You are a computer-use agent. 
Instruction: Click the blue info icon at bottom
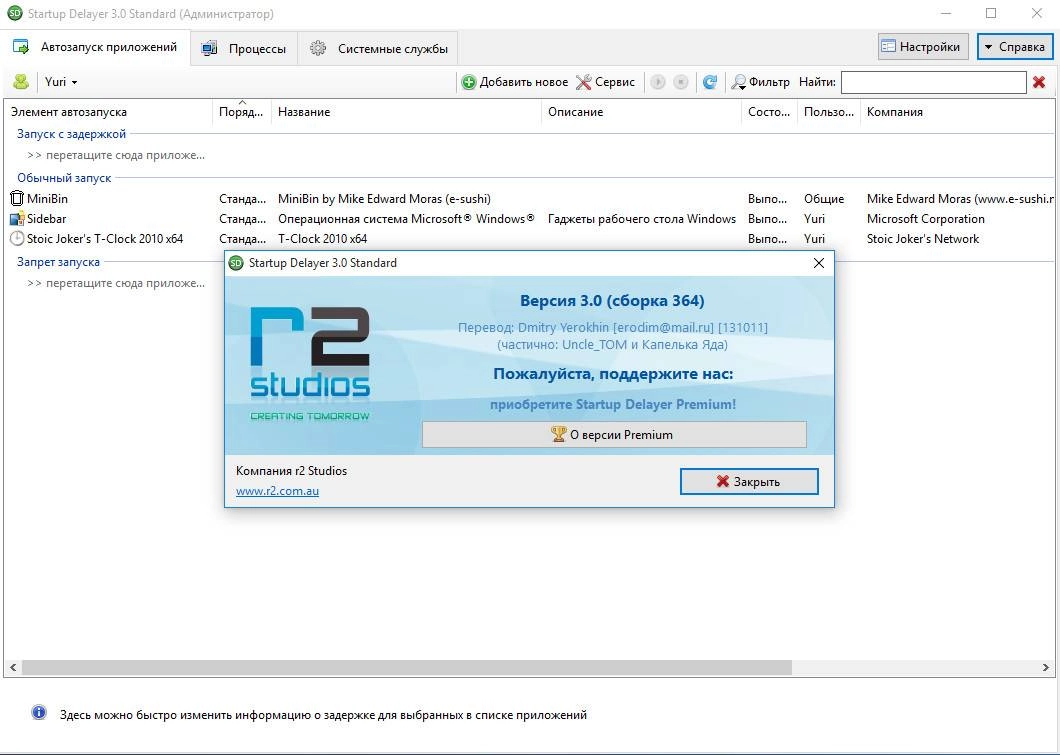tap(39, 712)
